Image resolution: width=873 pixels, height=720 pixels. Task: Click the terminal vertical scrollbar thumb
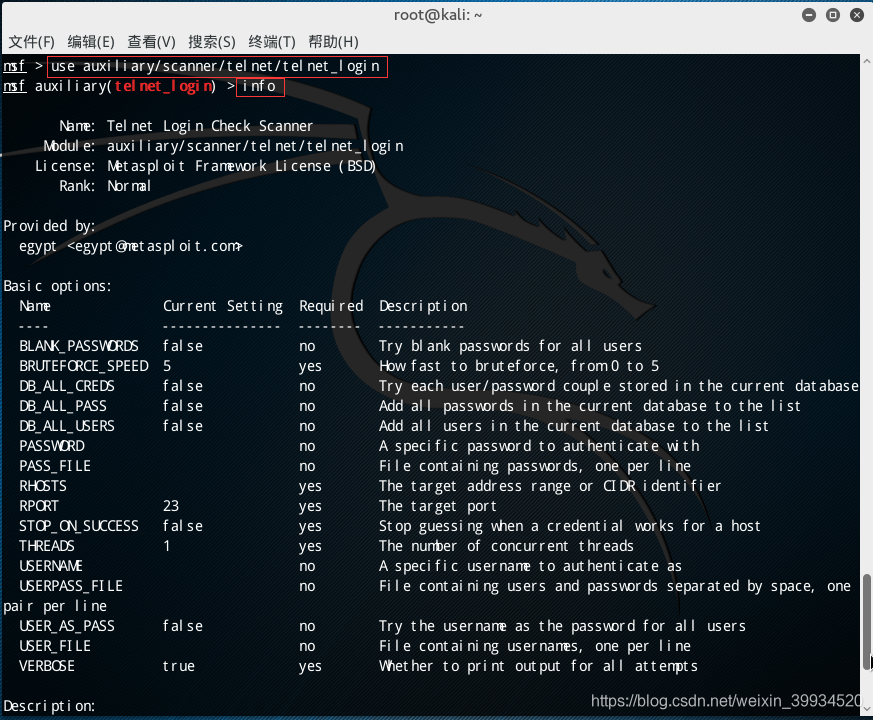(866, 622)
